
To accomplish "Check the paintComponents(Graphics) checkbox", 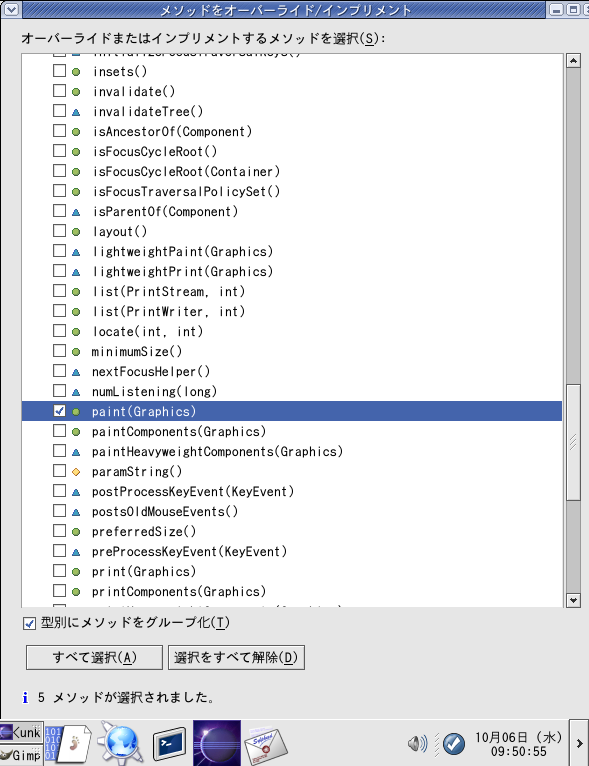I will (x=60, y=431).
